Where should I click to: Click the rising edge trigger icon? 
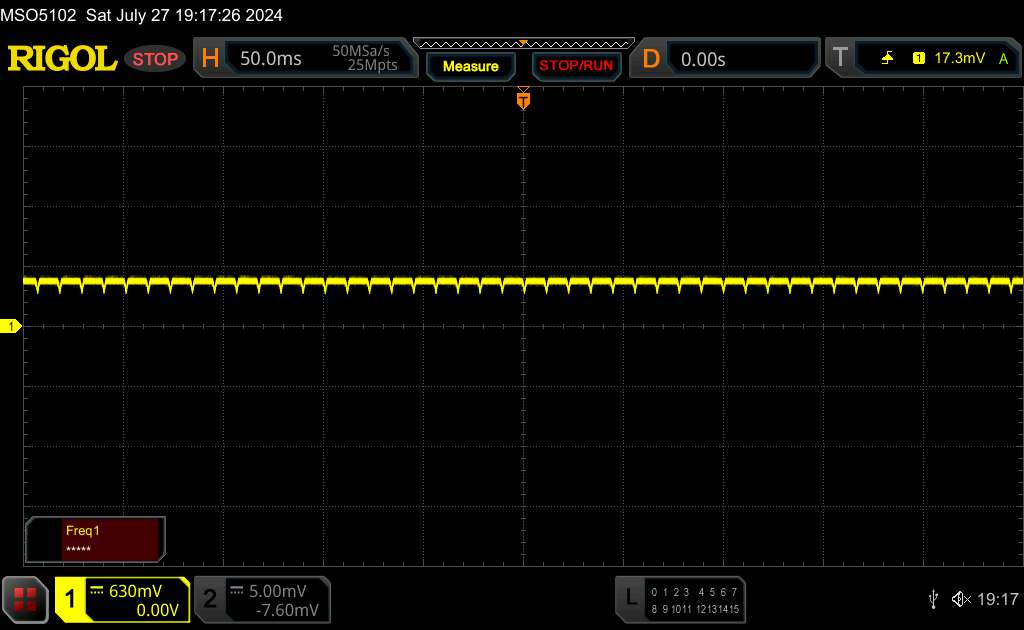pos(887,59)
